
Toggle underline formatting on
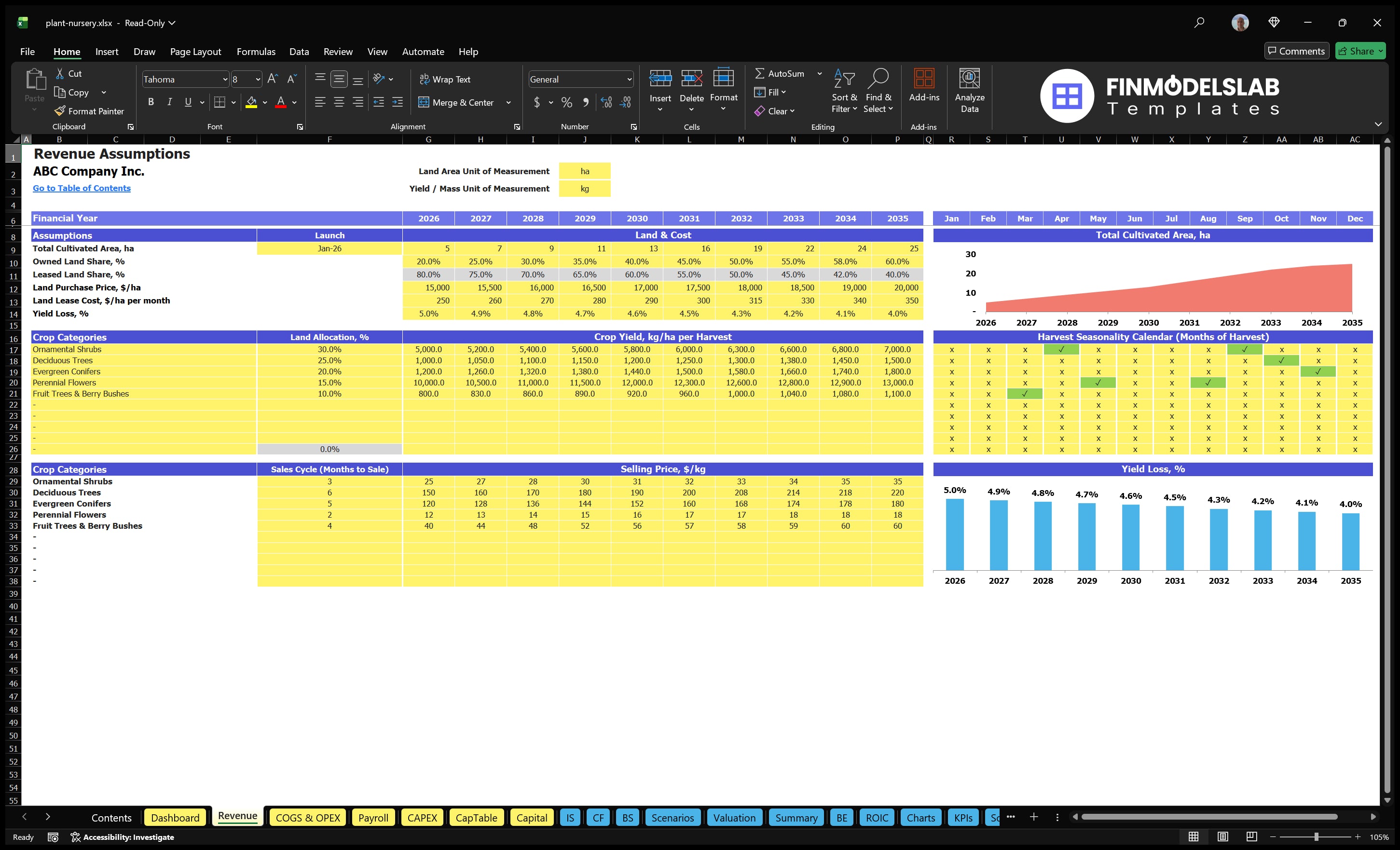[188, 102]
